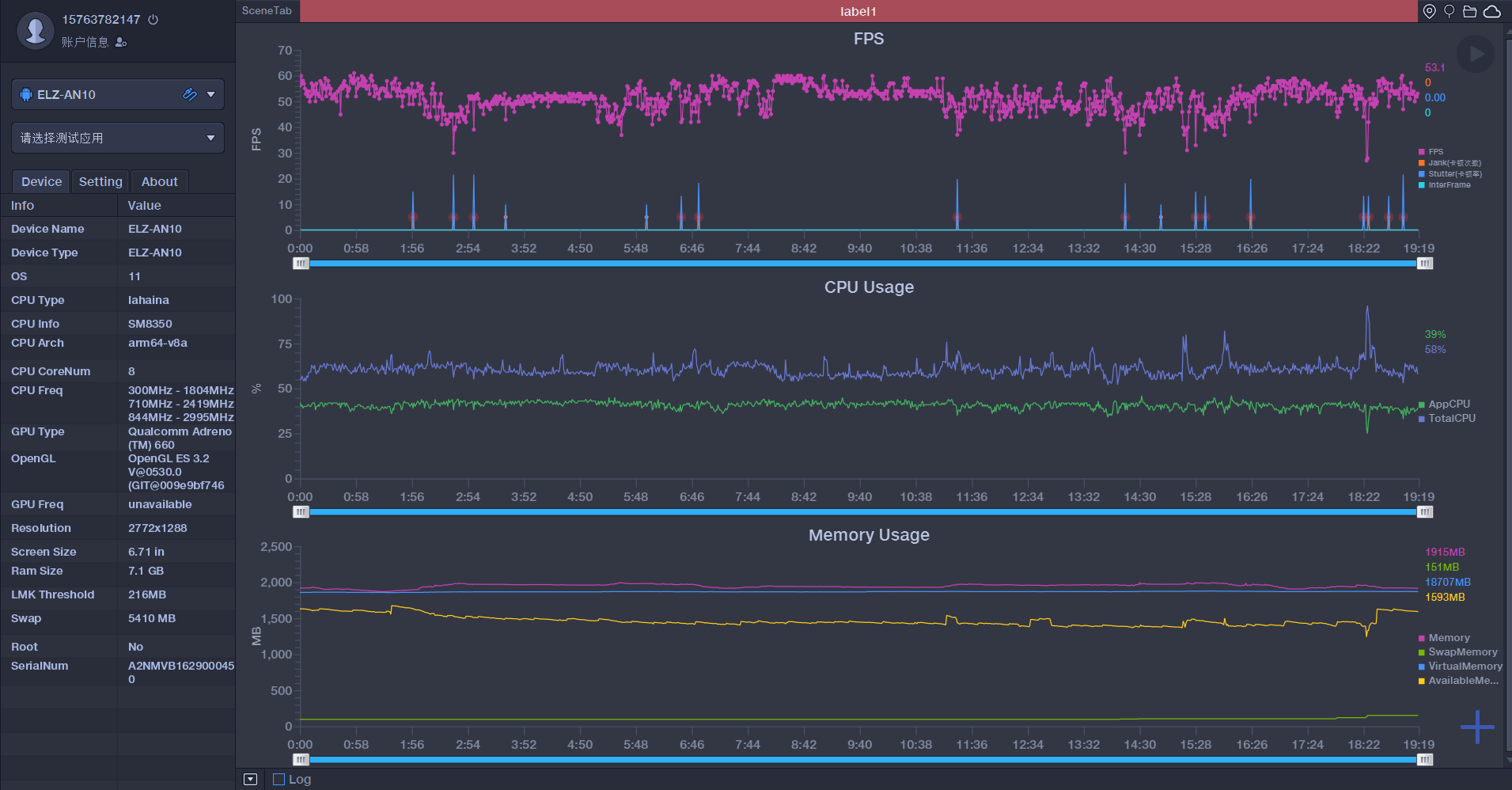Switch to the Setting tab
This screenshot has height=790, width=1512.
pos(100,181)
